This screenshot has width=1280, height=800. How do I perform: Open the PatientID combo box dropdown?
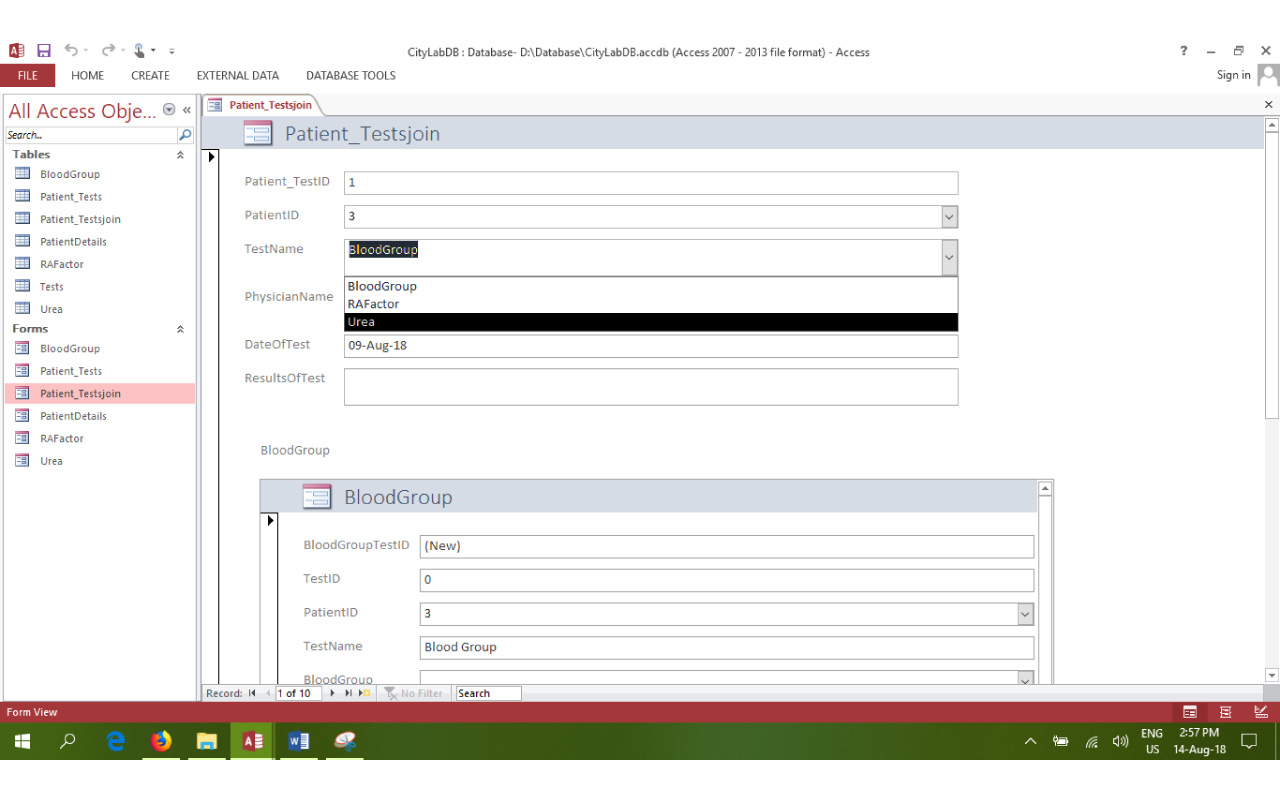tap(948, 216)
